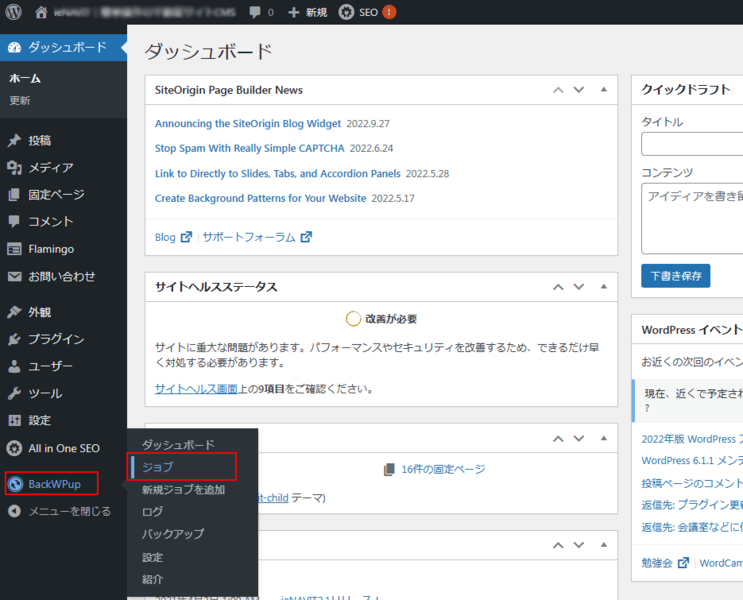Screen dimensions: 743x600
Task: Open Link to Directly to Slides article
Action: pyautogui.click(x=278, y=173)
